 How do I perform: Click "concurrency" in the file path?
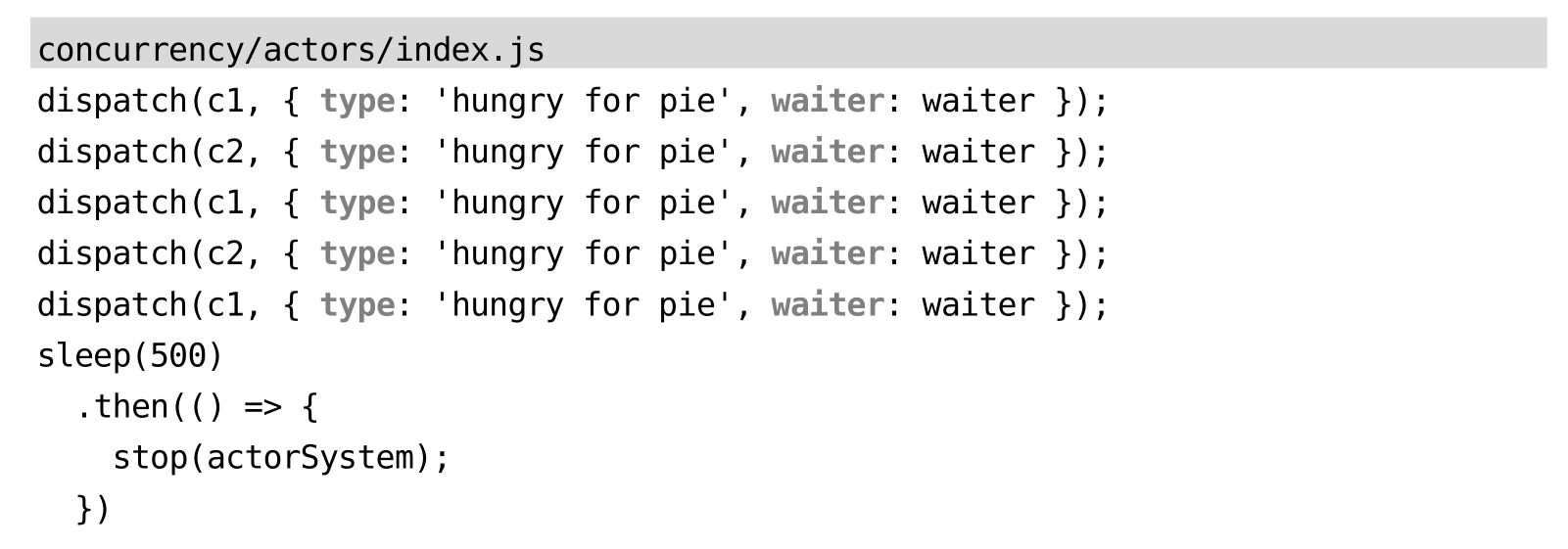coord(140,50)
